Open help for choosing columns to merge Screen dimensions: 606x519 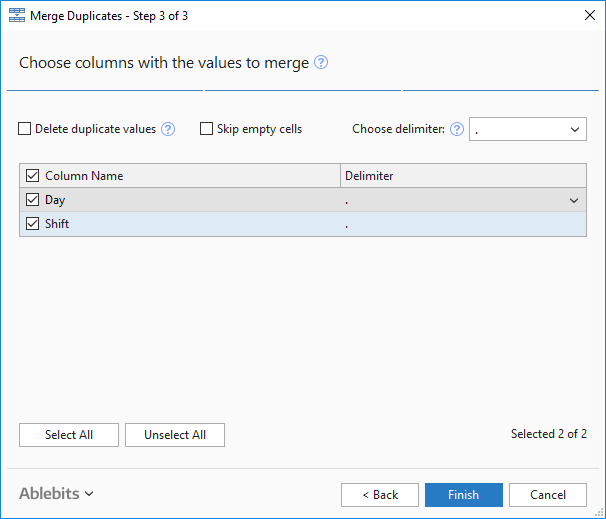[321, 62]
